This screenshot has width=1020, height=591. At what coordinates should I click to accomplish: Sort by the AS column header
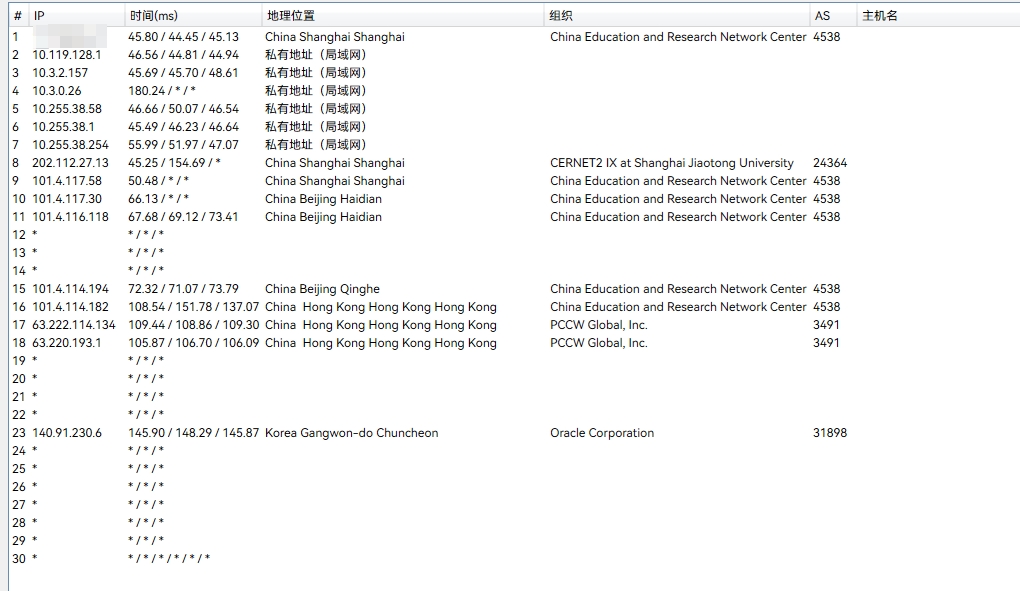(x=822, y=16)
